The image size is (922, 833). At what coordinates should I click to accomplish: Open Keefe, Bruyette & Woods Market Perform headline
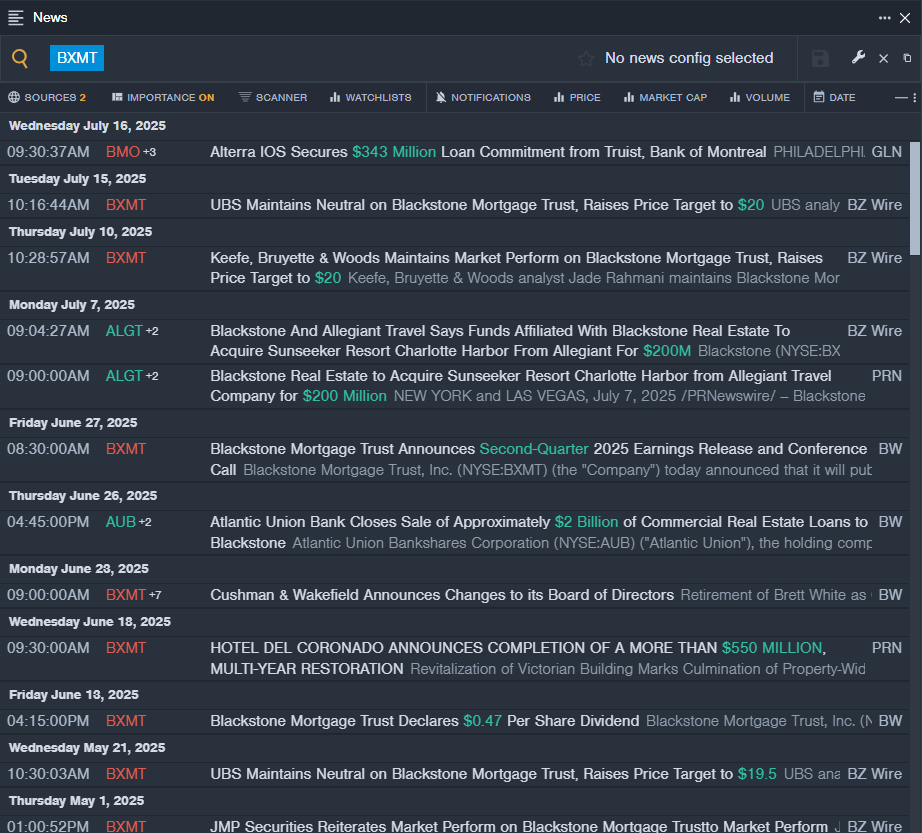(x=516, y=267)
